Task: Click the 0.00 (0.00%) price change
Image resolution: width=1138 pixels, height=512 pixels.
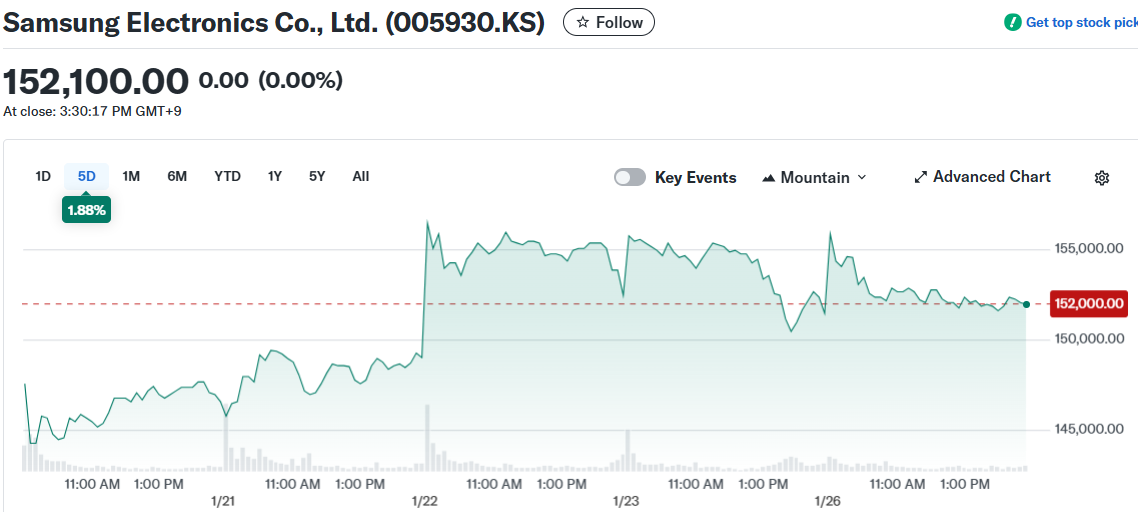Action: point(271,81)
